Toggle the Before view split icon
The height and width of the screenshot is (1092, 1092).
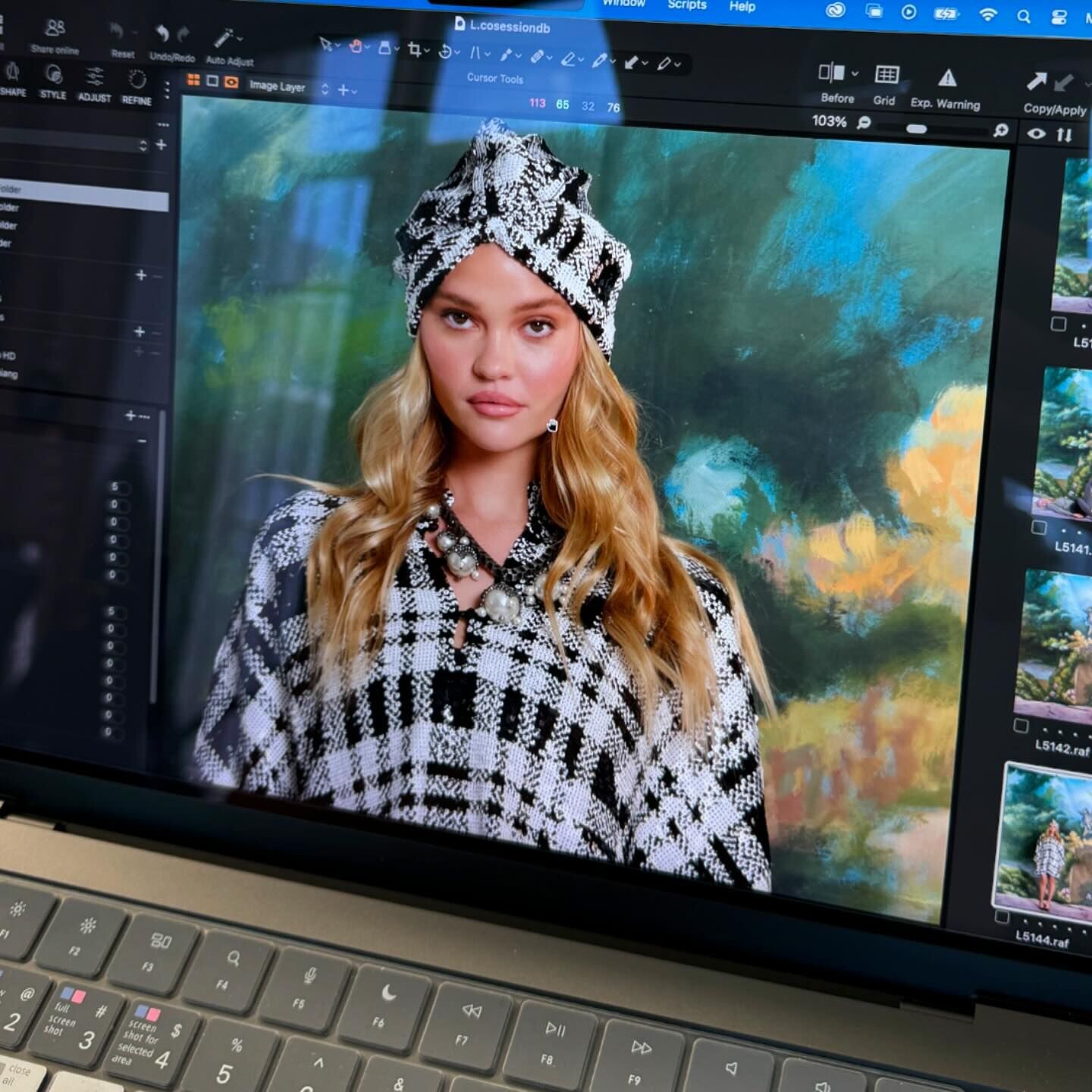(x=830, y=72)
